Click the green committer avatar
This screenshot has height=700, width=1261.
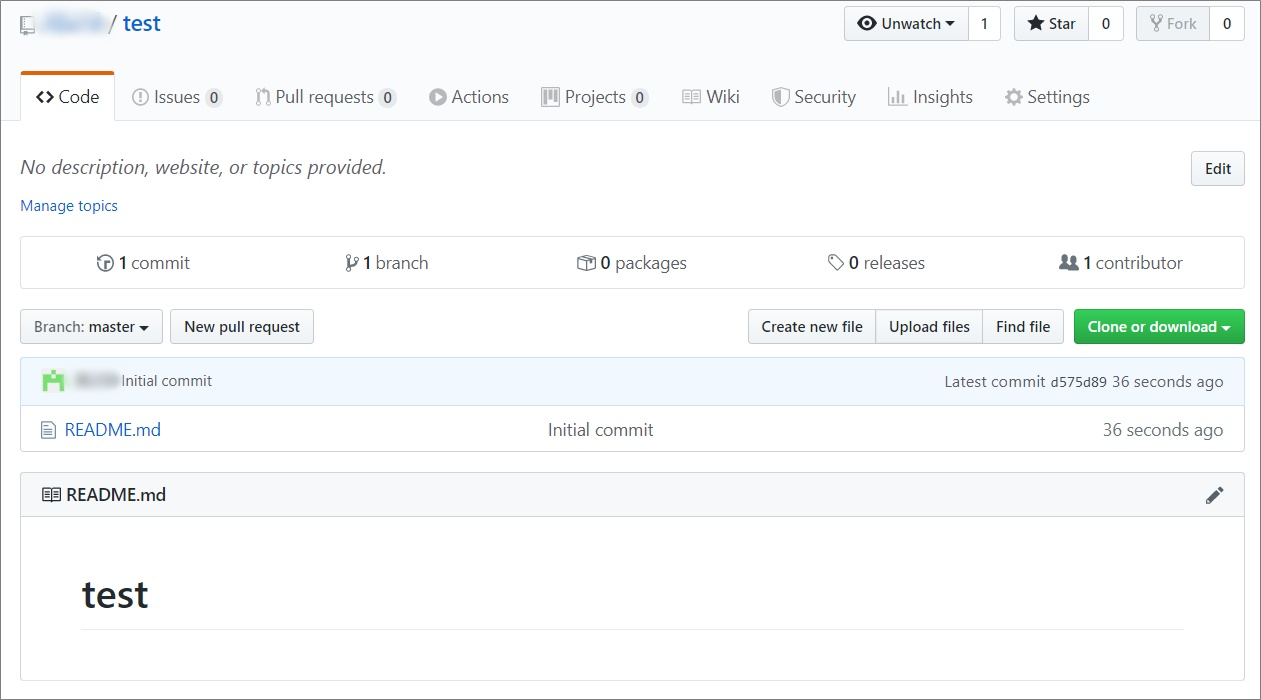pos(53,381)
